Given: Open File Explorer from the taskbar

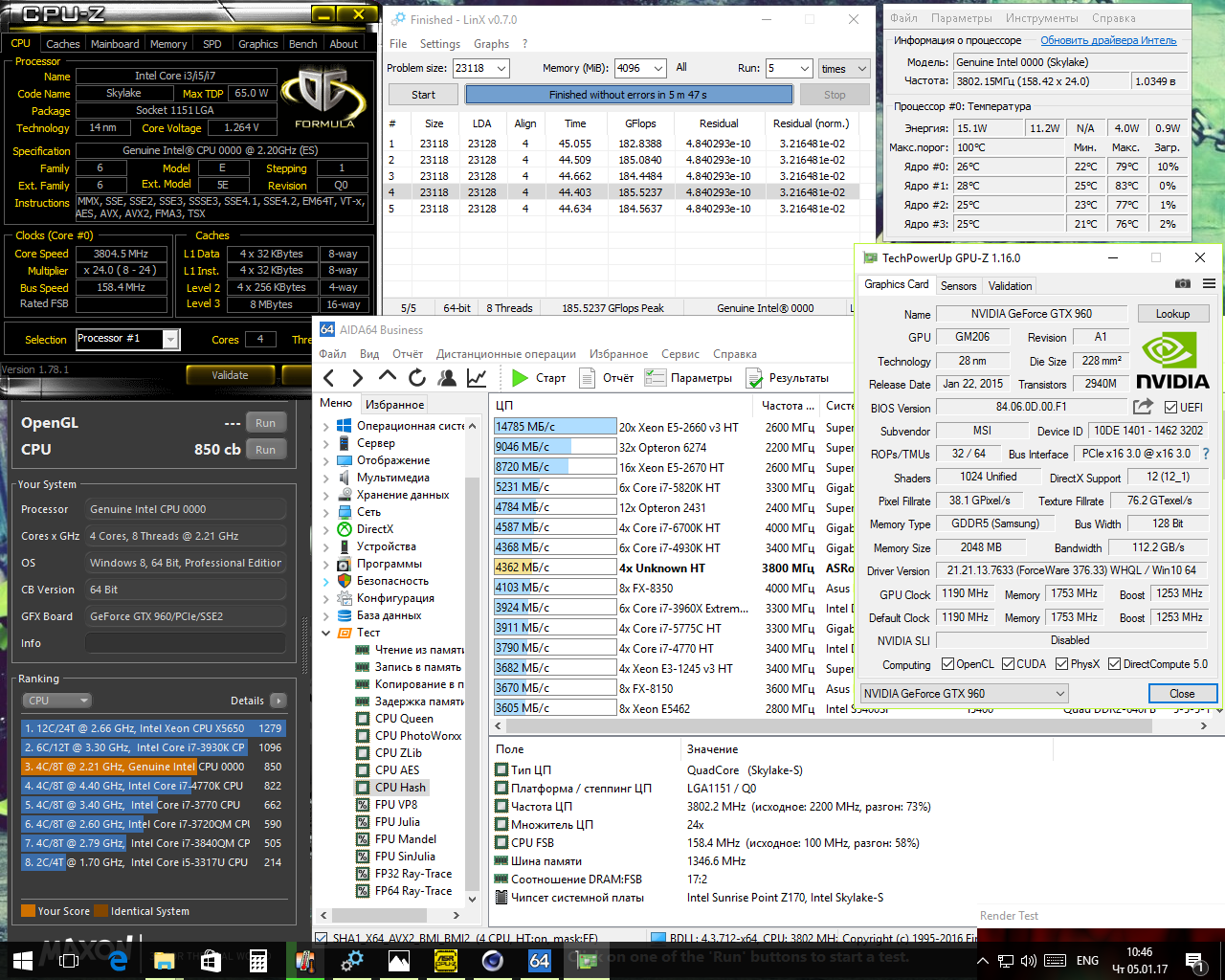Looking at the screenshot, I should [165, 960].
